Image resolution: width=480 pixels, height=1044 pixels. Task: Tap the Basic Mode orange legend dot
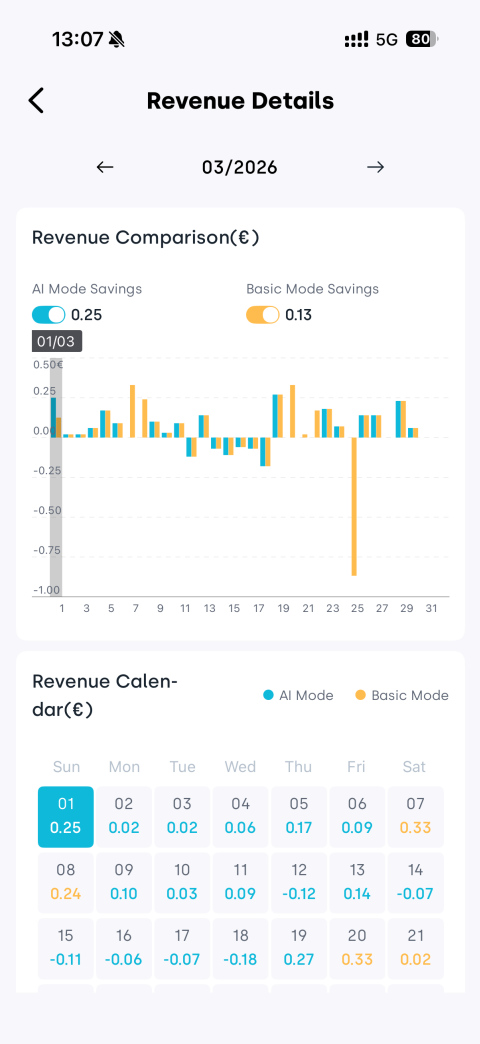[x=360, y=695]
